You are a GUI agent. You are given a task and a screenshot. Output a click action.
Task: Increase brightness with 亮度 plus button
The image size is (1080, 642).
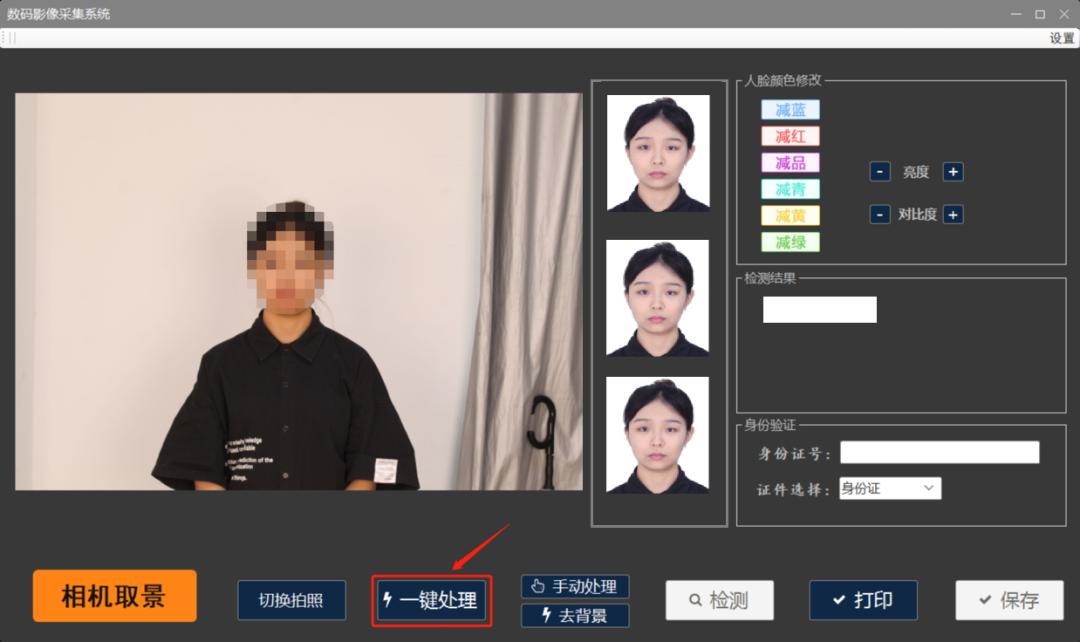coord(953,172)
